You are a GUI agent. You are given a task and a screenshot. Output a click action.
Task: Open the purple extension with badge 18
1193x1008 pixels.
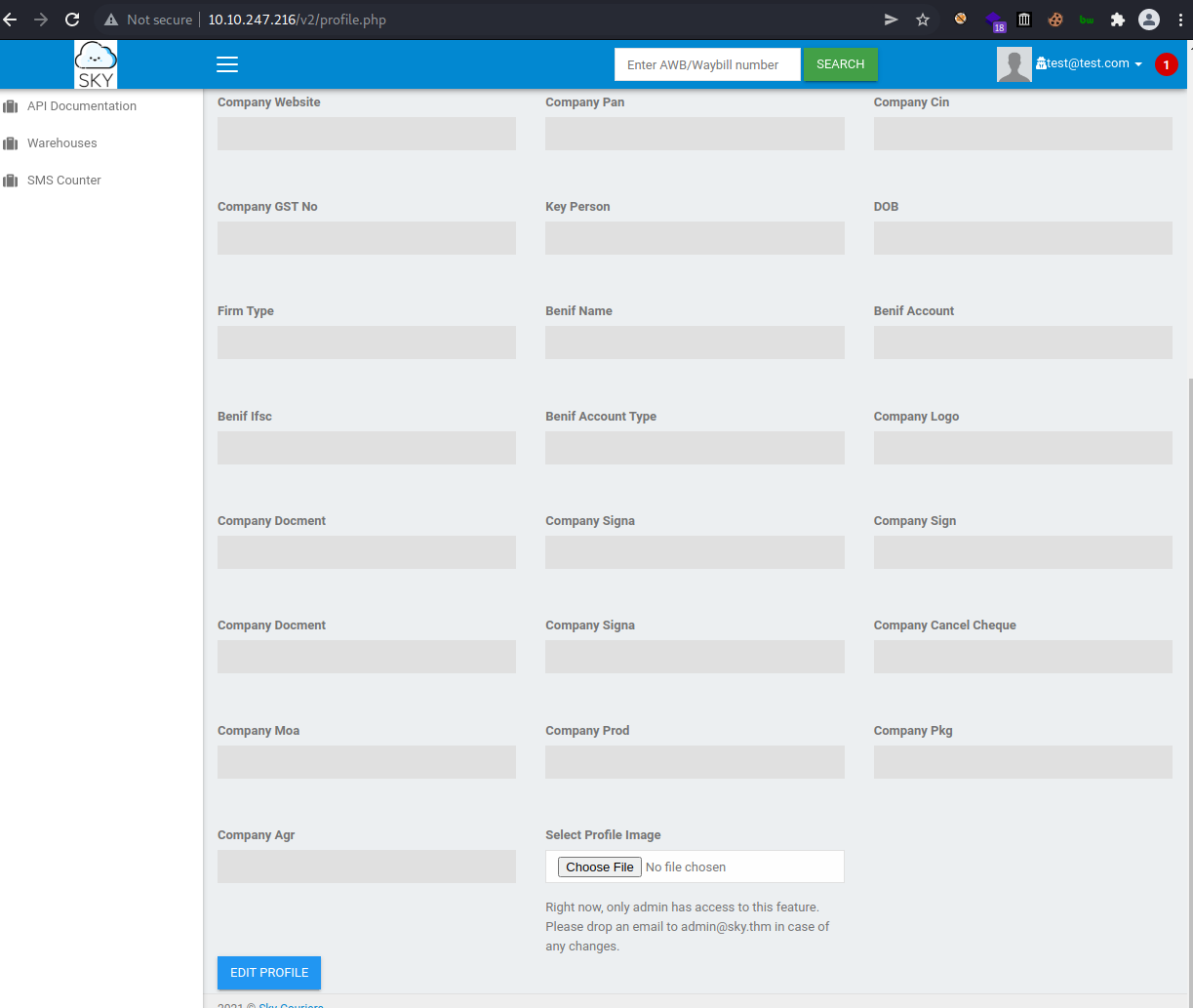pyautogui.click(x=993, y=20)
